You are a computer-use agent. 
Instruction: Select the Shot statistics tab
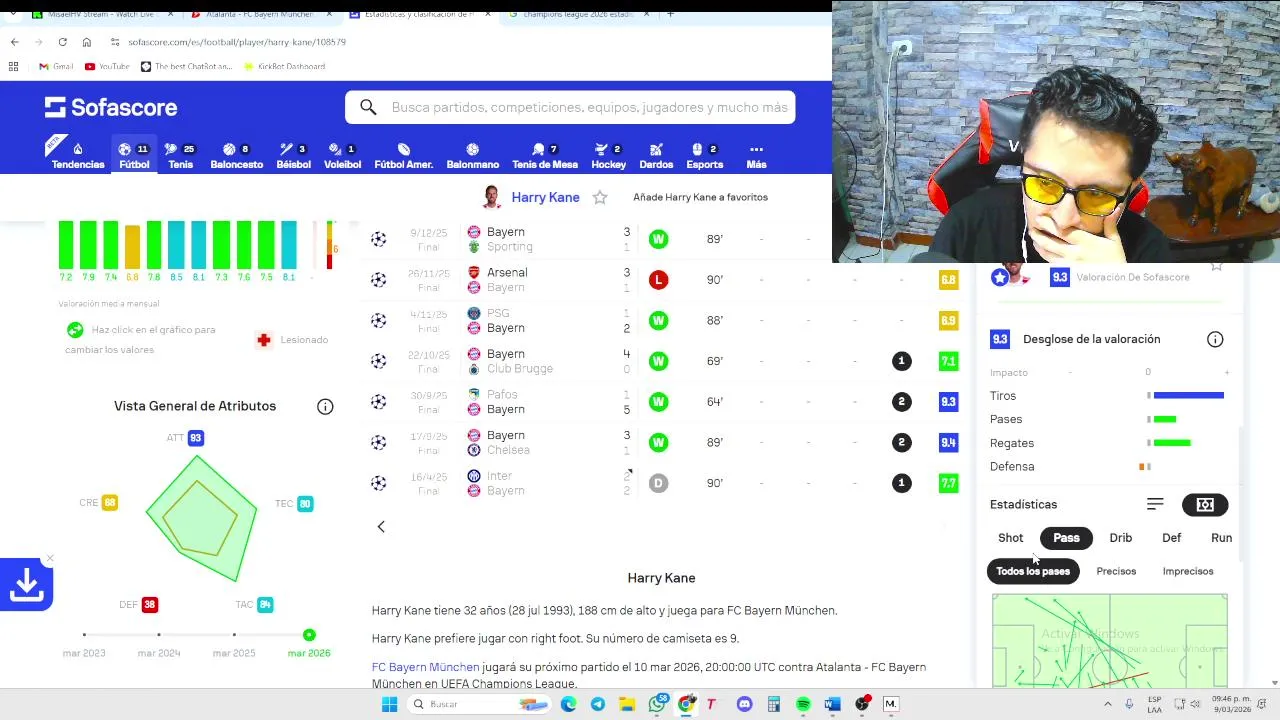coord(1010,538)
